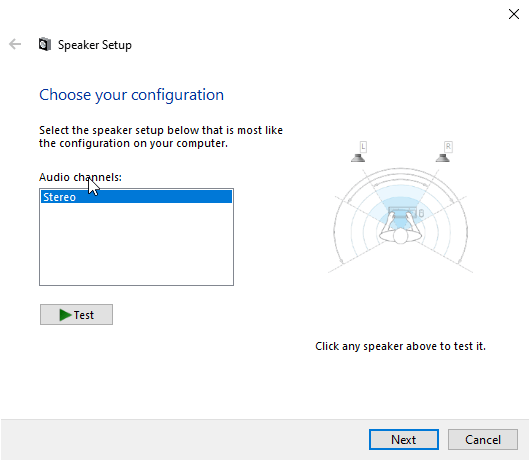Image resolution: width=529 pixels, height=461 pixels.
Task: Proceed with the Next button
Action: click(404, 439)
